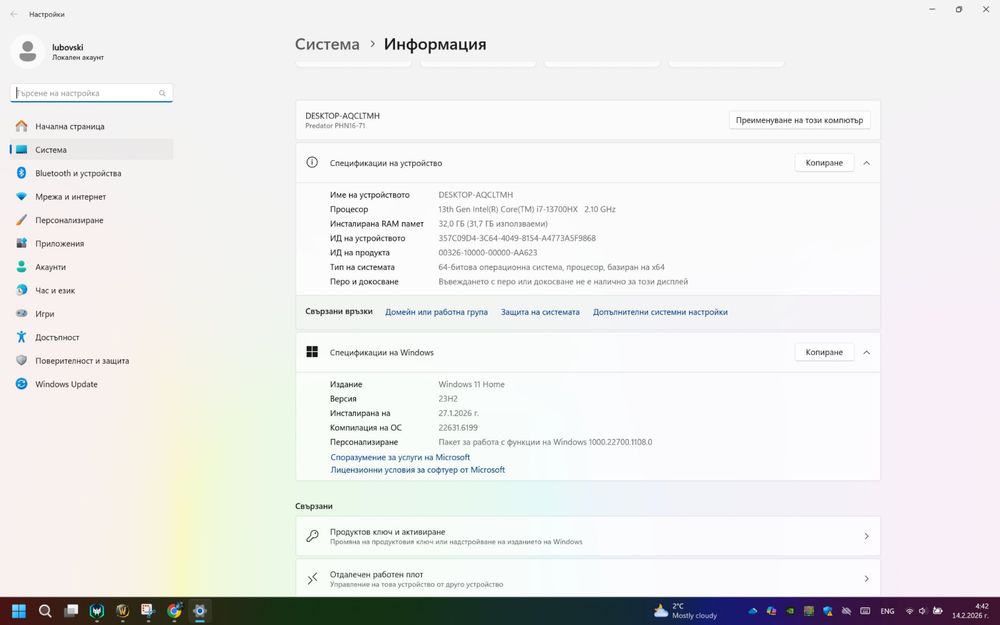Click the Игри controller icon
The image size is (1000, 625).
point(22,314)
